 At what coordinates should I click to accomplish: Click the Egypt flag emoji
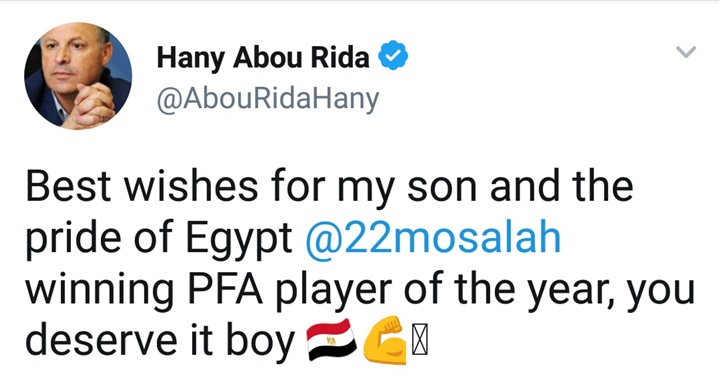(x=332, y=340)
